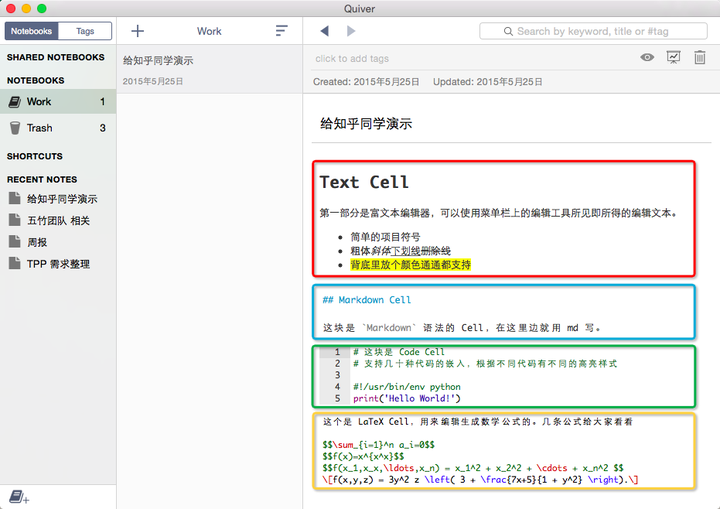Viewport: 720px width, 509px height.
Task: Open recent note 五竹团队 相关
Action: click(58, 221)
